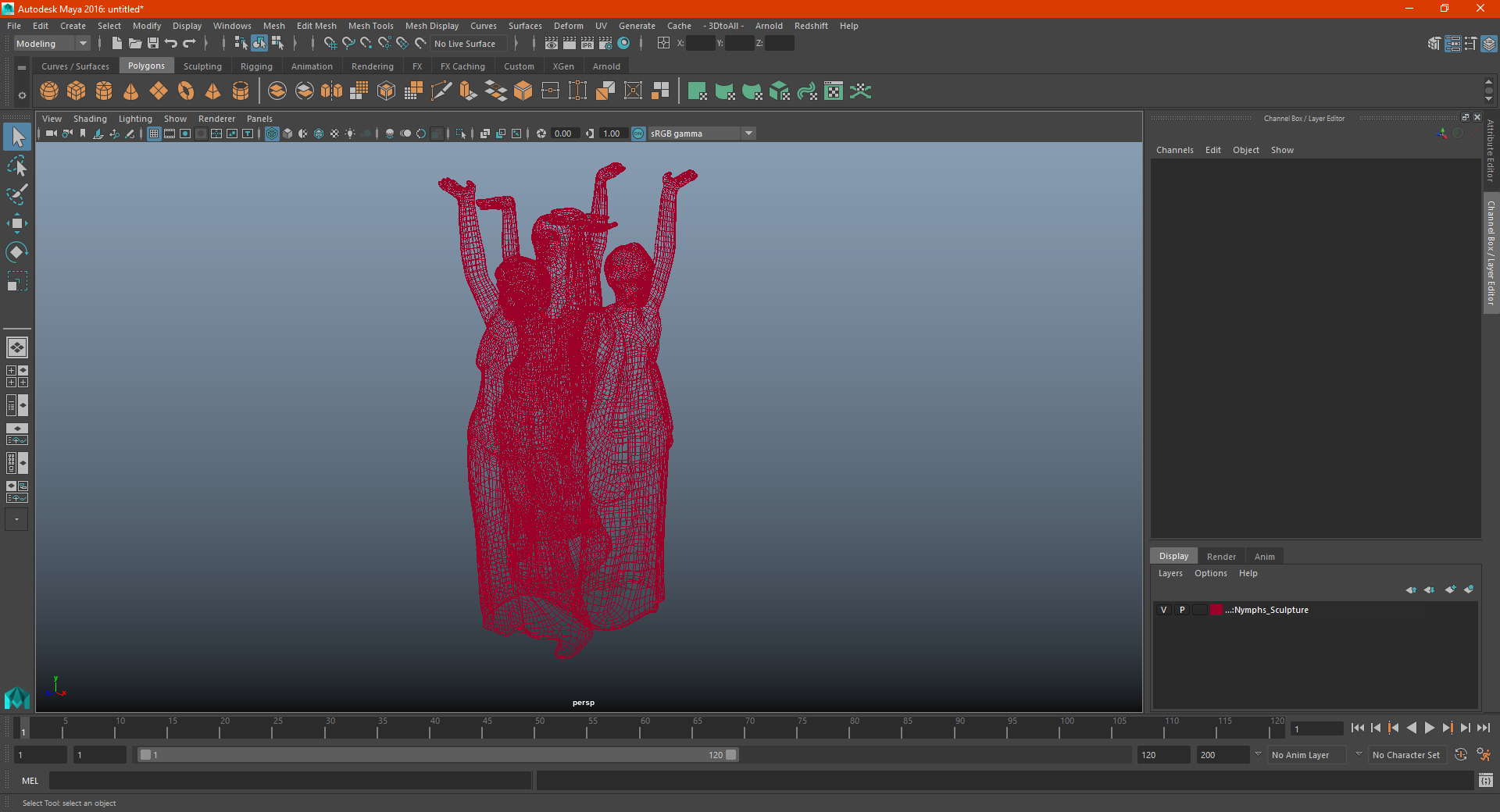Click the time range slider bar
The width and height of the screenshot is (1500, 812).
tap(437, 755)
